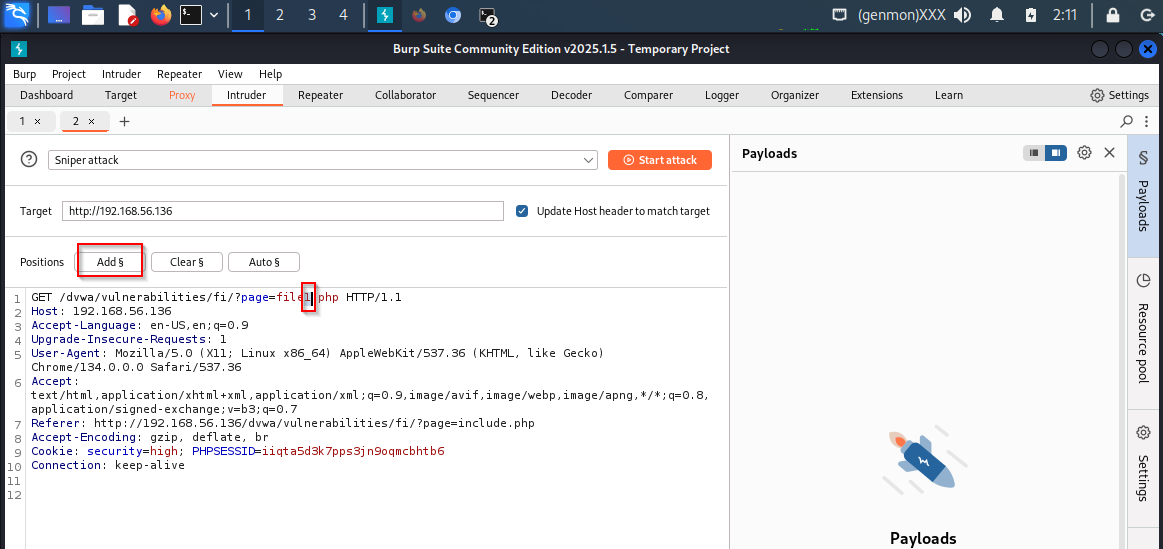Viewport: 1163px width, 549px height.
Task: Close the Payloads side panel
Action: [1110, 153]
